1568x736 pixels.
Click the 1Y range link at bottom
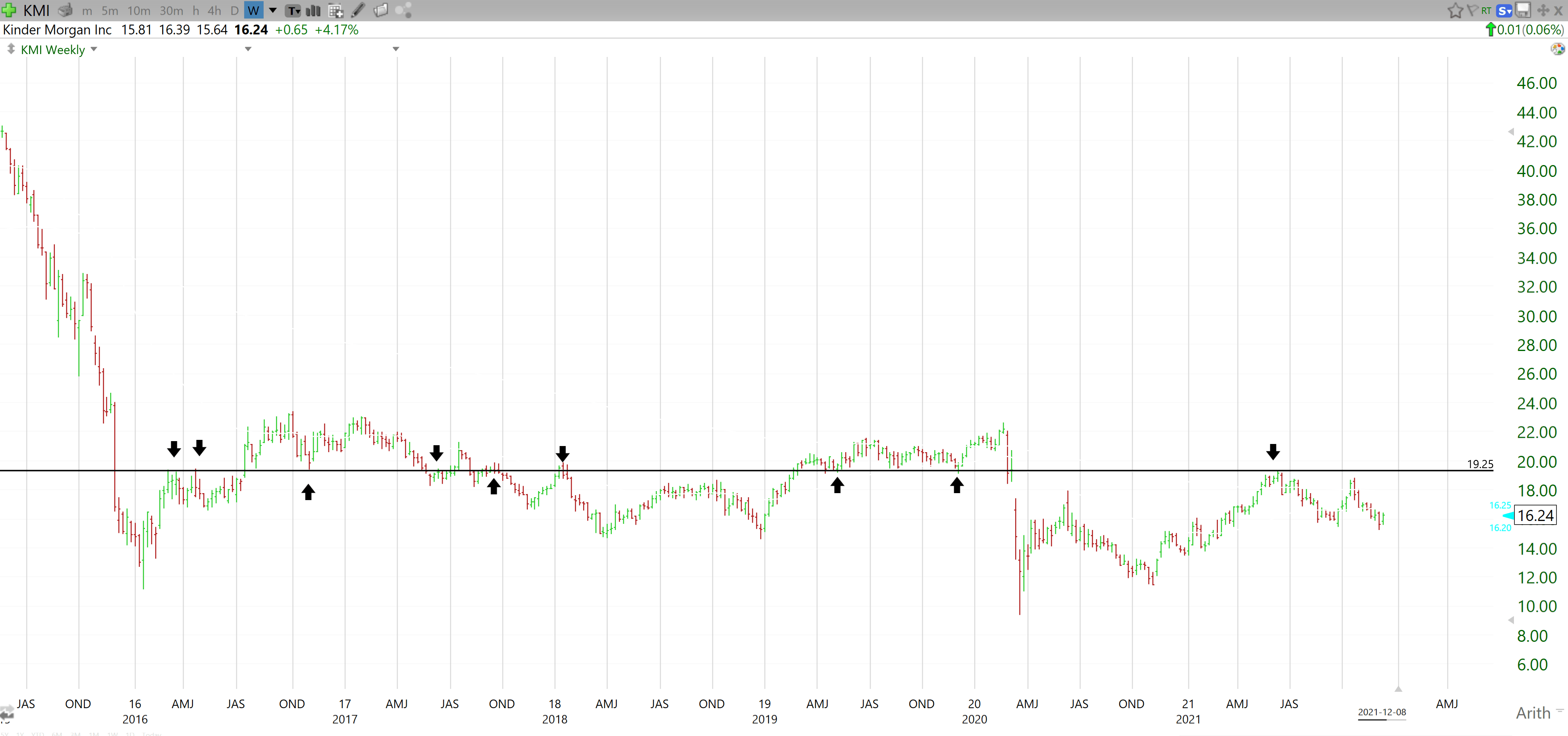(20, 734)
